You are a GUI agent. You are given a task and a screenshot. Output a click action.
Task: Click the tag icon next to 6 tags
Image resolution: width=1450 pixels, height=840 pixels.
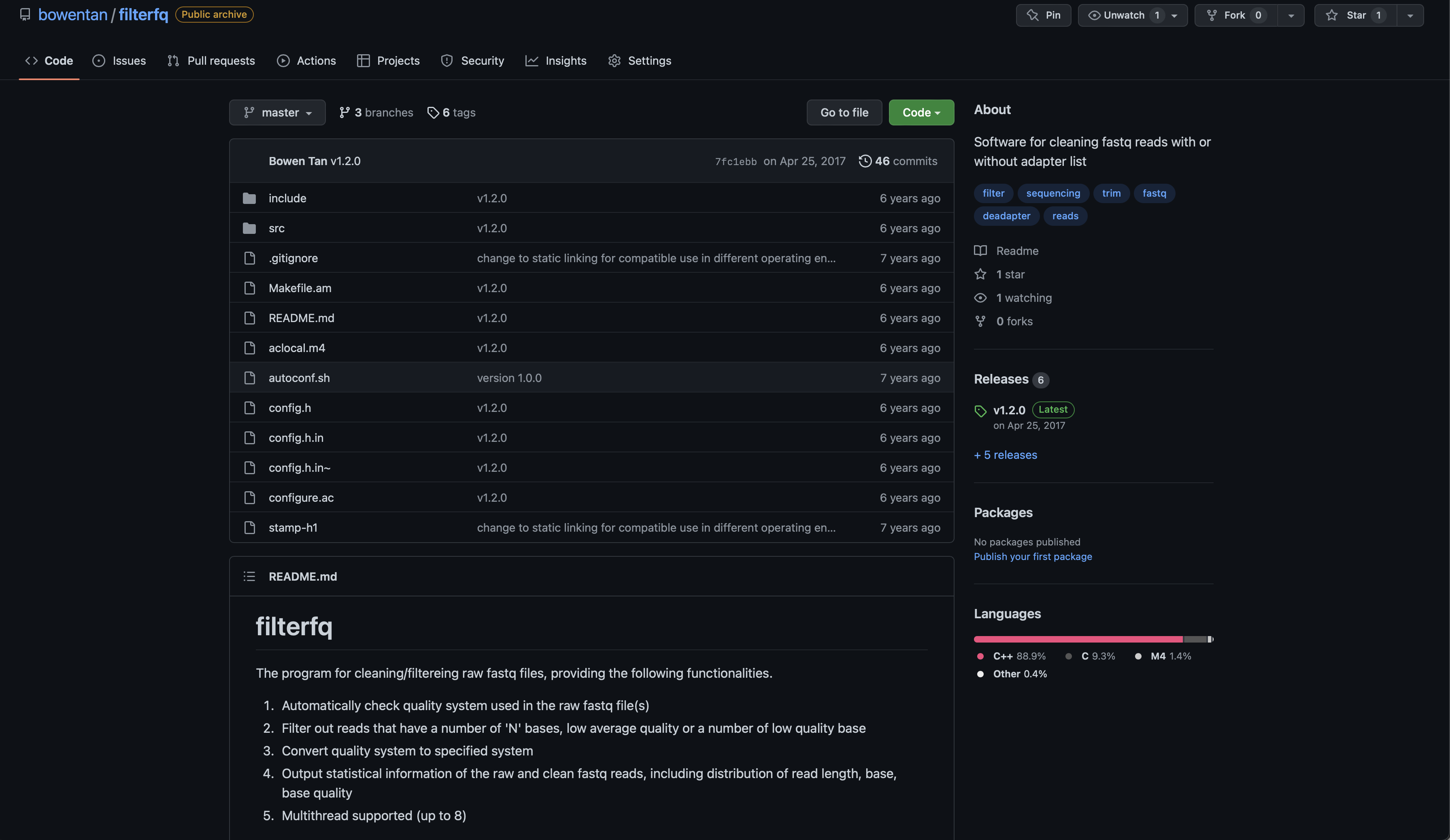click(433, 113)
